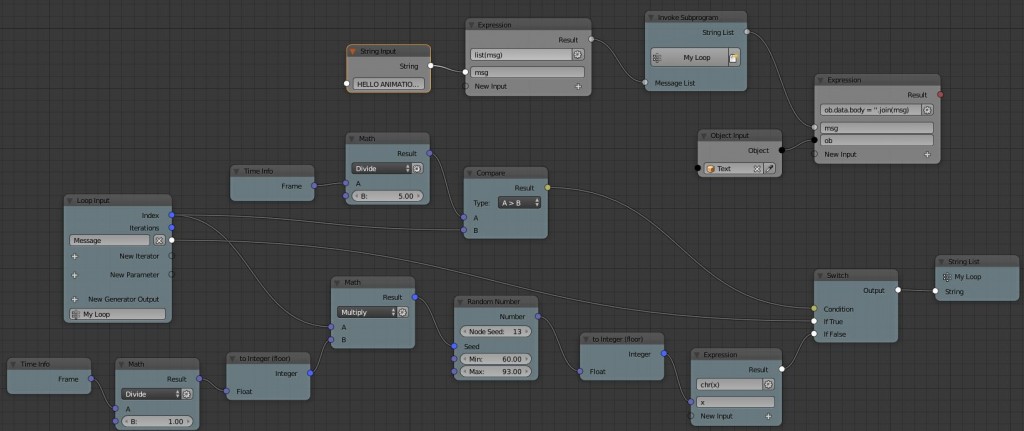Collapse the Switch node using its triangle
The height and width of the screenshot is (431, 1024).
[x=820, y=275]
